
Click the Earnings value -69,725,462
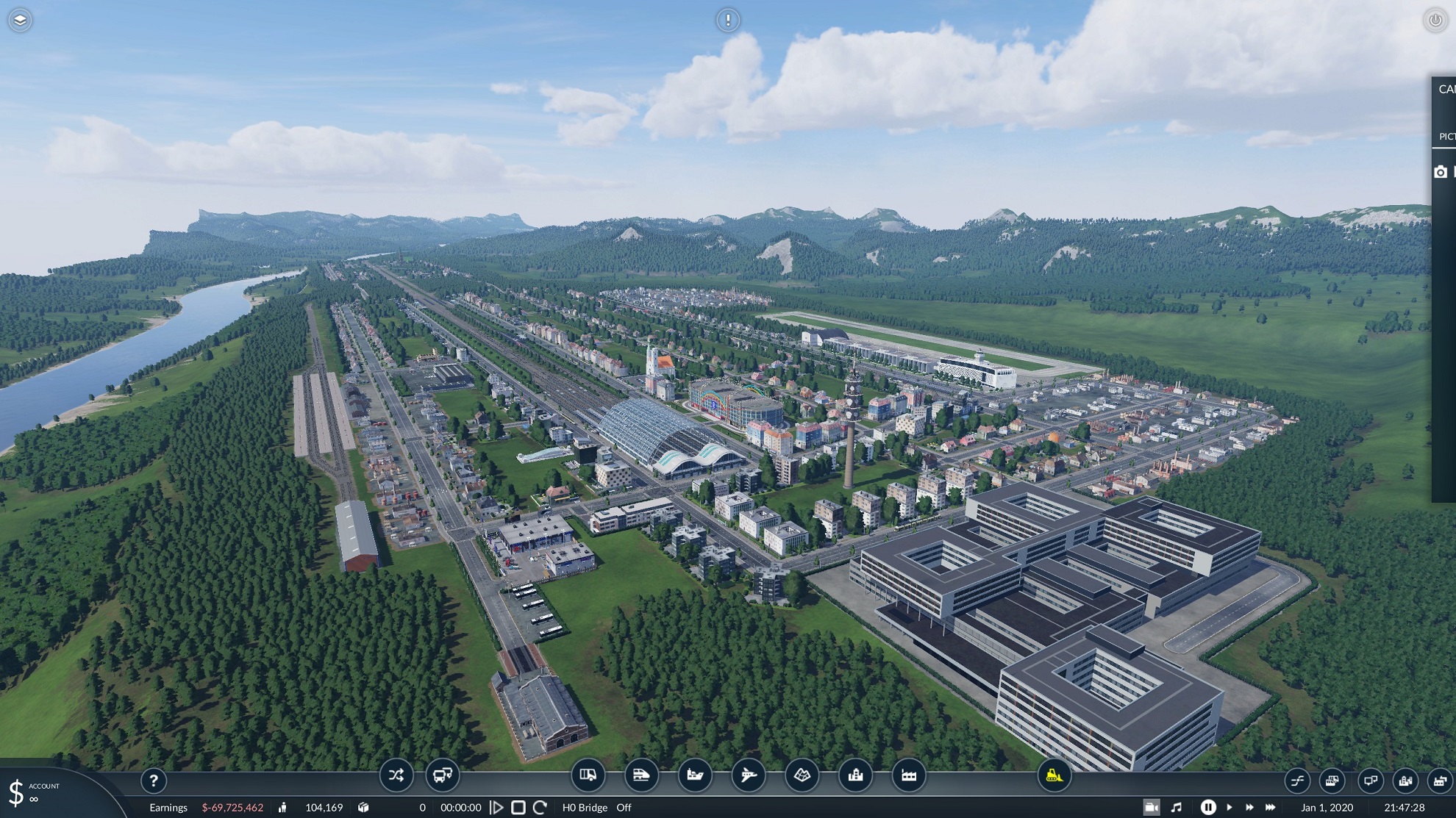[x=232, y=807]
